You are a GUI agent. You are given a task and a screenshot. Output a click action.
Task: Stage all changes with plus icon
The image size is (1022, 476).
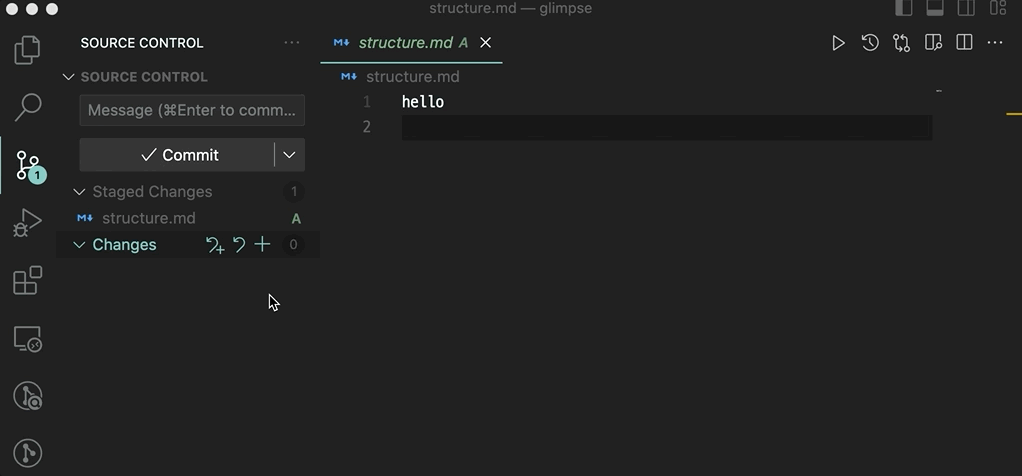(x=262, y=244)
